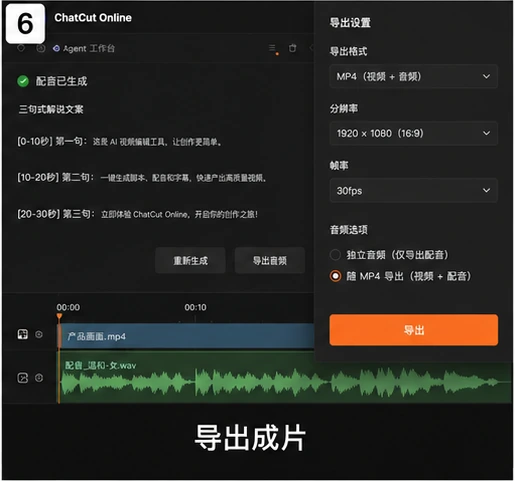The height and width of the screenshot is (481, 515).
Task: Click the chevron arrow in the MP4 format box
Action: coord(486,77)
